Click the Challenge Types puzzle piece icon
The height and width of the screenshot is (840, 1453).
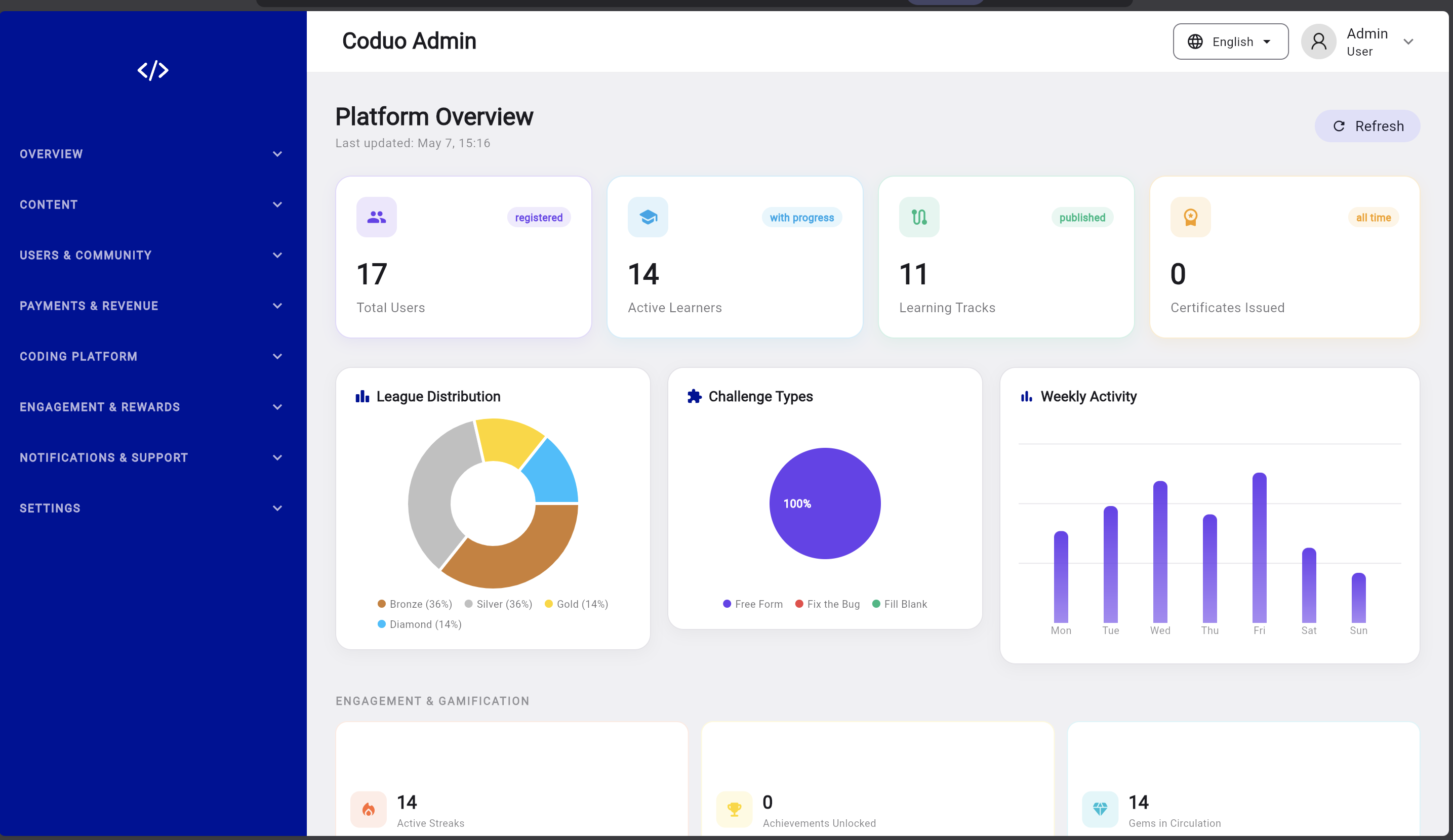coord(694,396)
